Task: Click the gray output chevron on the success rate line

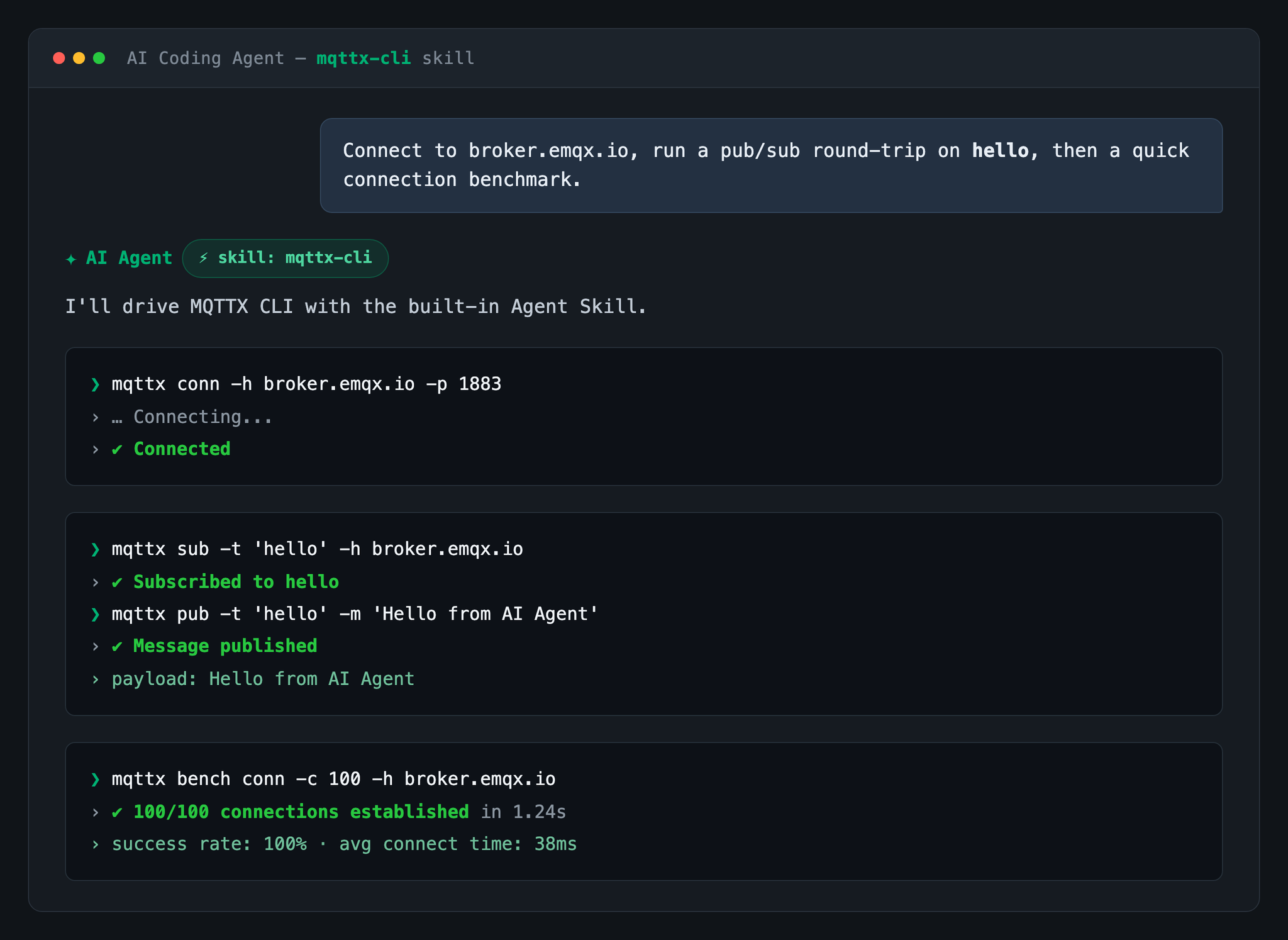Action: tap(96, 844)
